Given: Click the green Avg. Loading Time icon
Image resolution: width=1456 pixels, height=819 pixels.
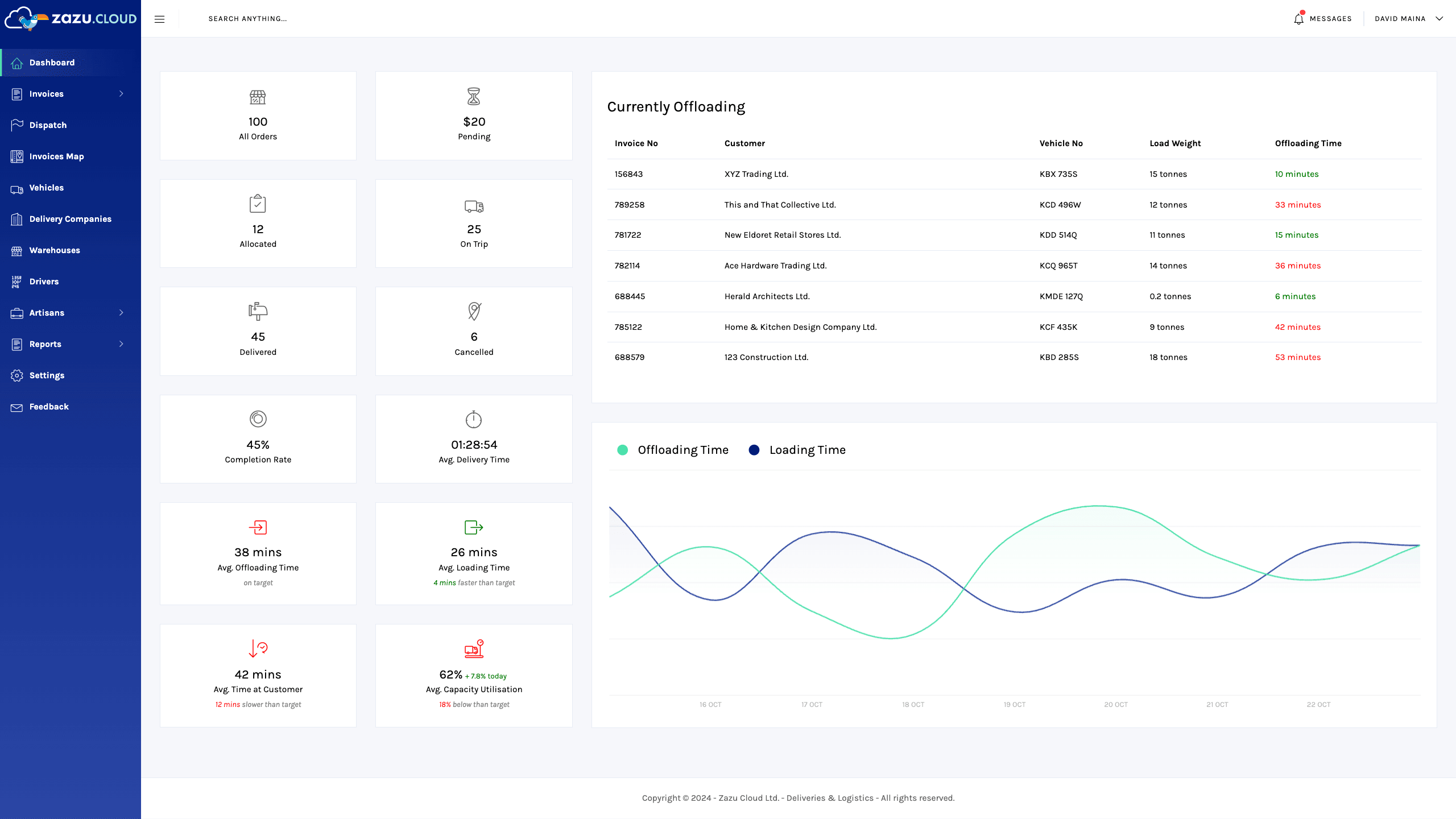Looking at the screenshot, I should point(474,527).
